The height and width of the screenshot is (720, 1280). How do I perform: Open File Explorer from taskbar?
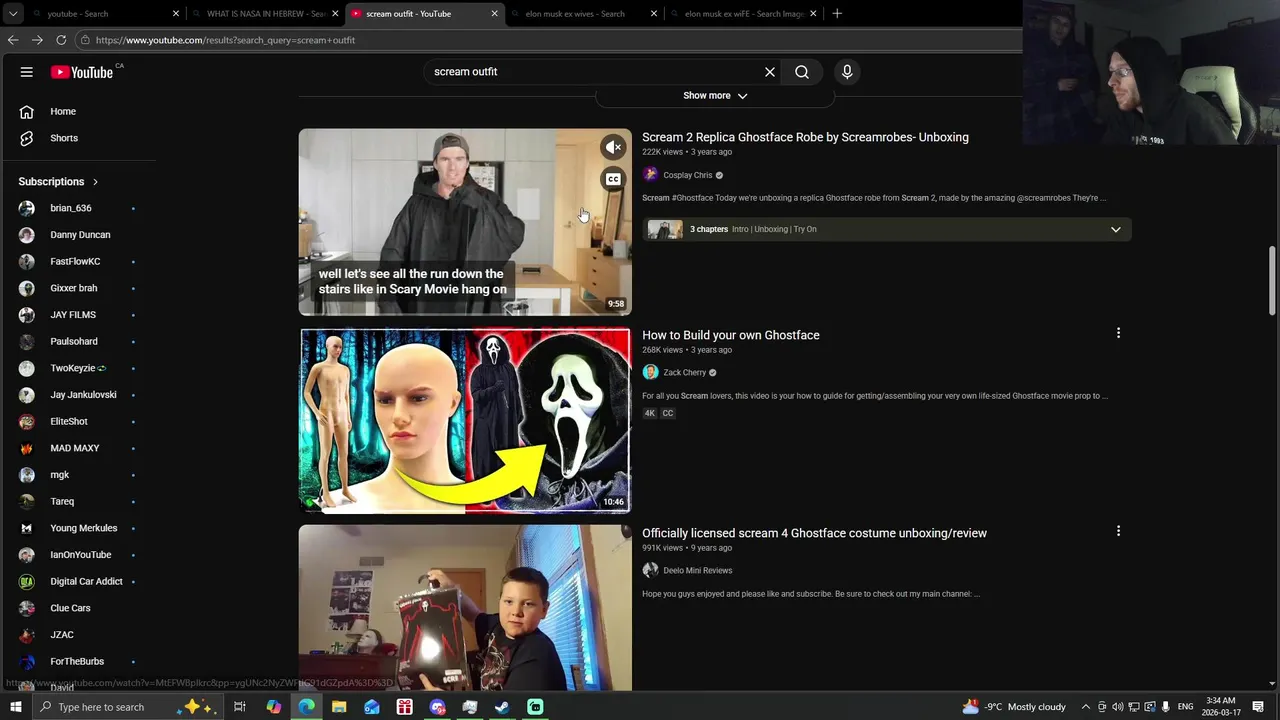[339, 707]
